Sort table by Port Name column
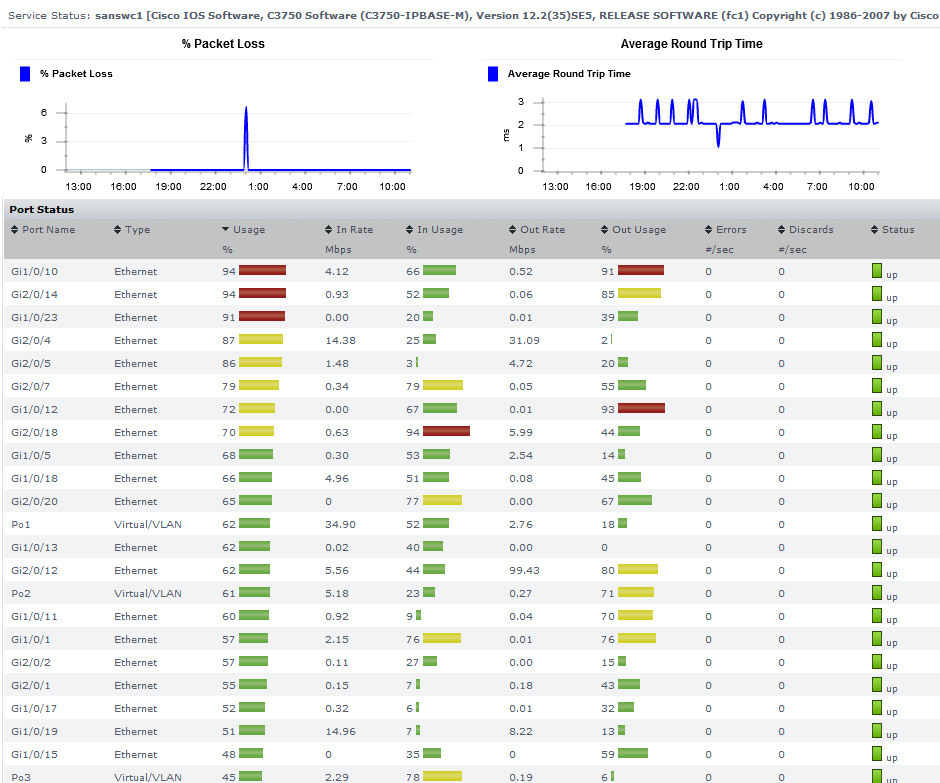 click(43, 230)
